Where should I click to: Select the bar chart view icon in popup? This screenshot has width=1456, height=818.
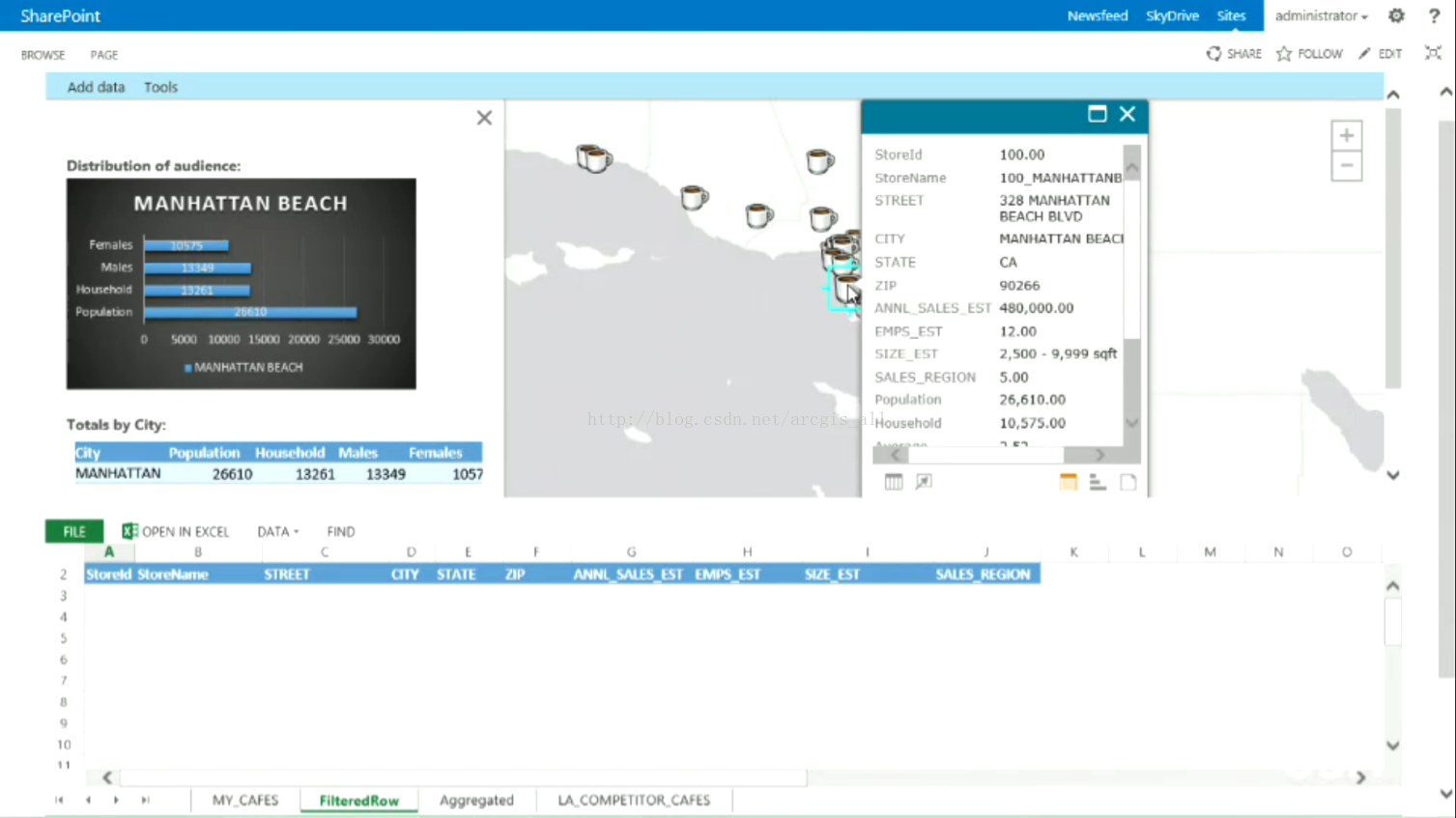pos(1098,482)
